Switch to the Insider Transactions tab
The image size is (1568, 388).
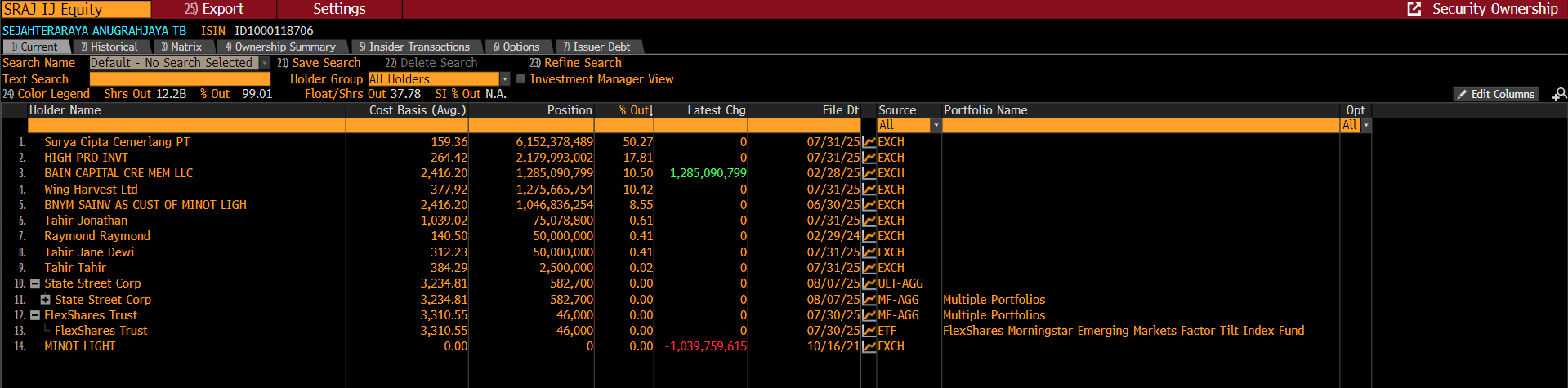click(x=415, y=47)
